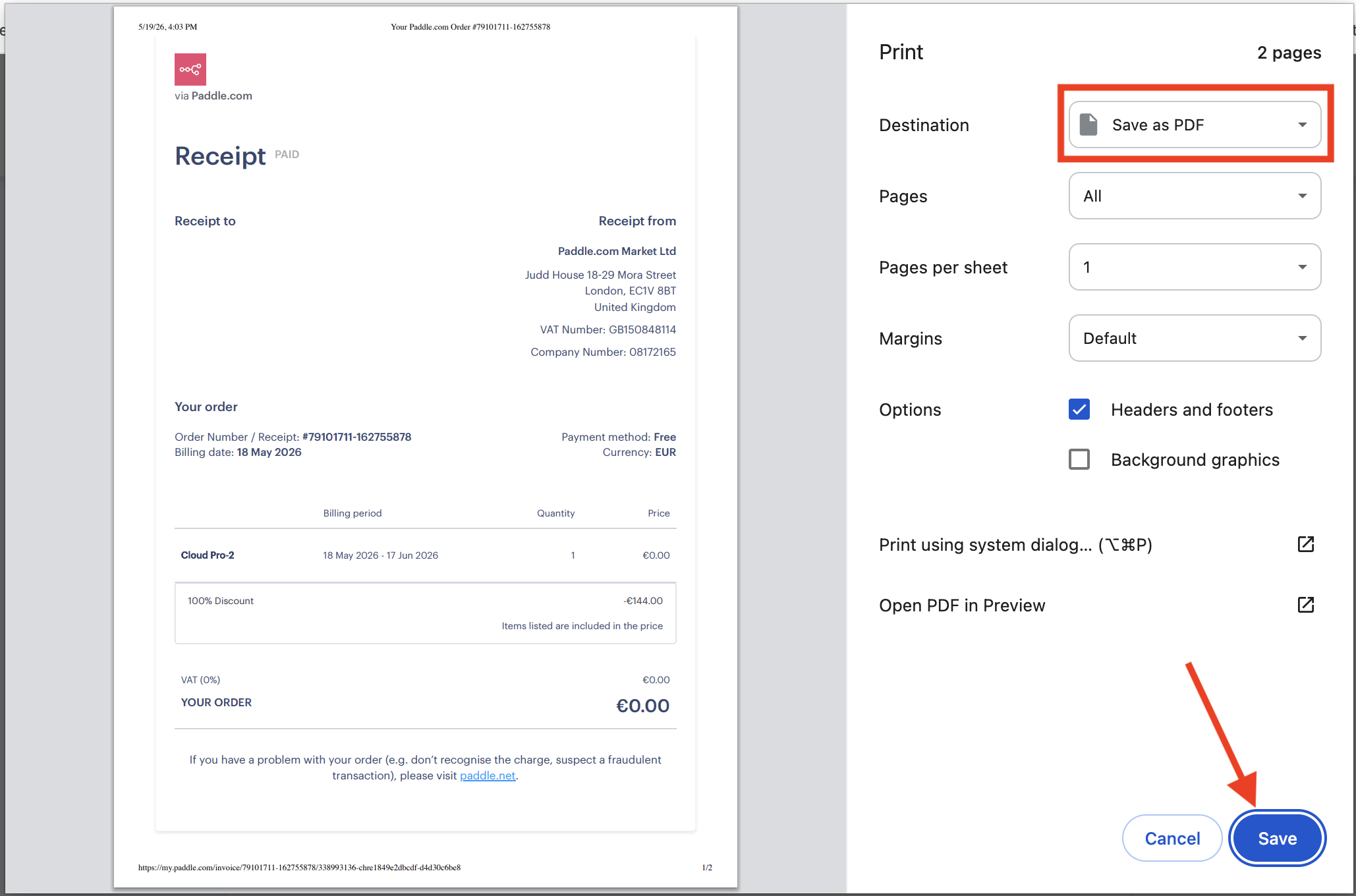Click the via Paddle.com caption
1356x896 pixels.
pyautogui.click(x=213, y=96)
